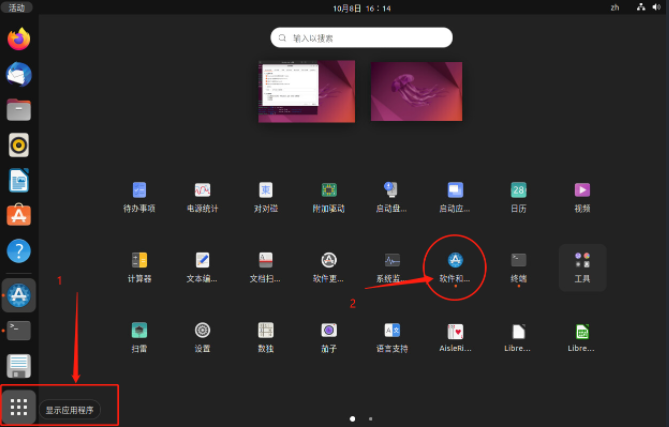Image resolution: width=669 pixels, height=427 pixels.
Task: Open 附加驱动 additional drivers
Action: pyautogui.click(x=329, y=197)
